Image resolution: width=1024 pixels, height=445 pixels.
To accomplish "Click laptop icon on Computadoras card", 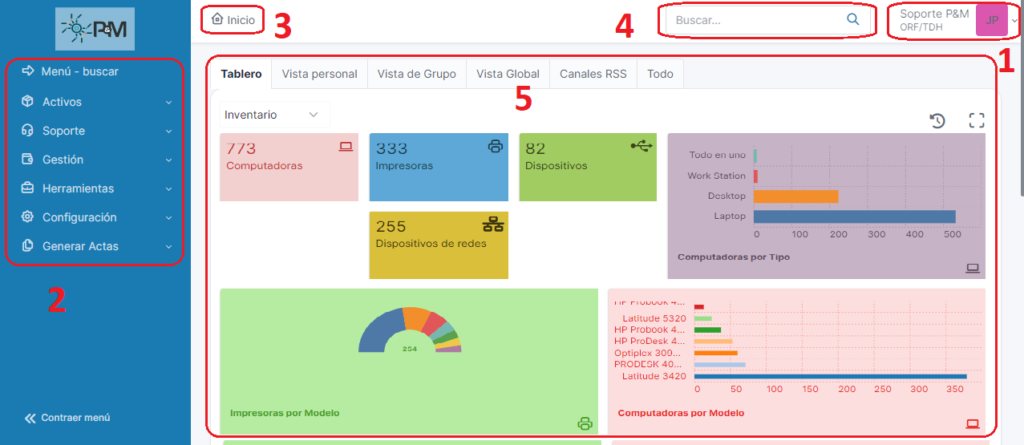I will pyautogui.click(x=345, y=146).
